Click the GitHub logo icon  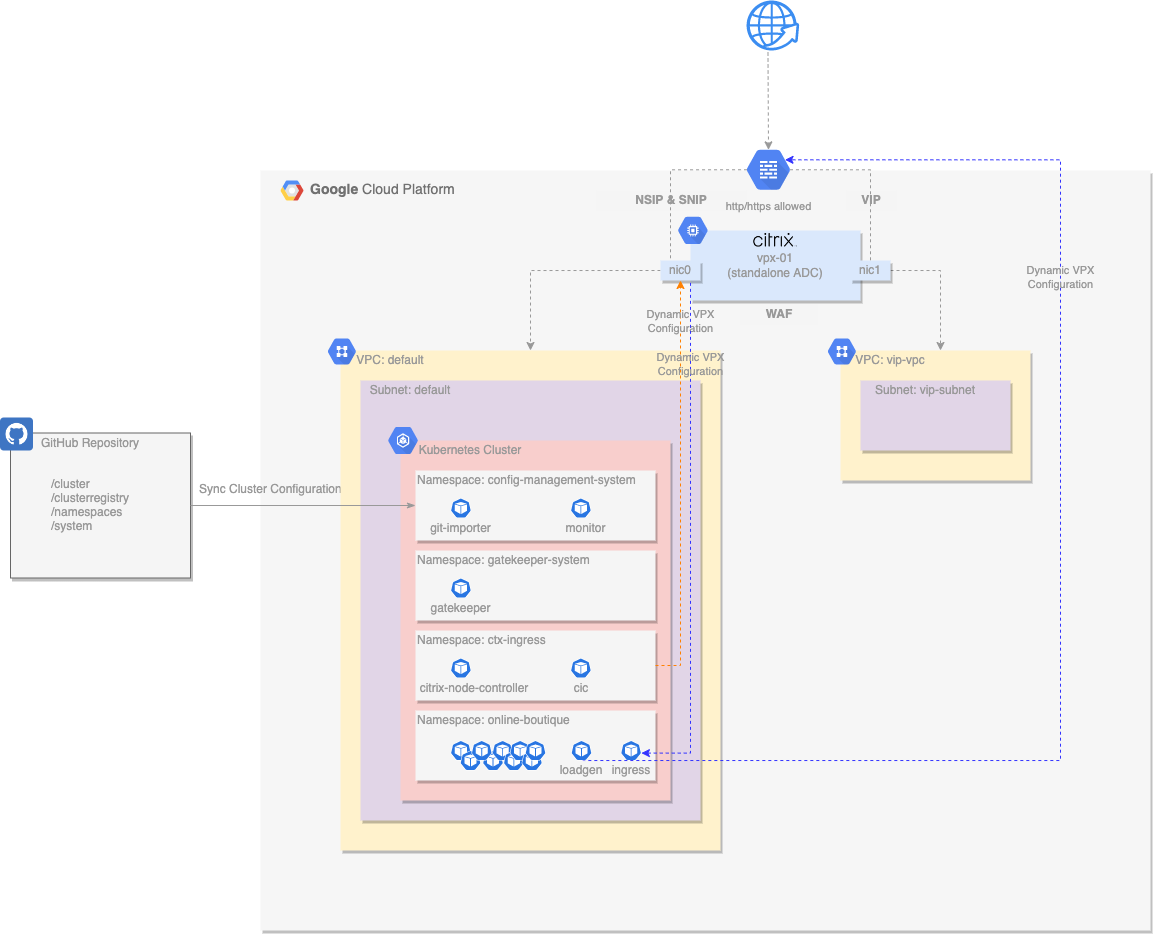(16, 434)
